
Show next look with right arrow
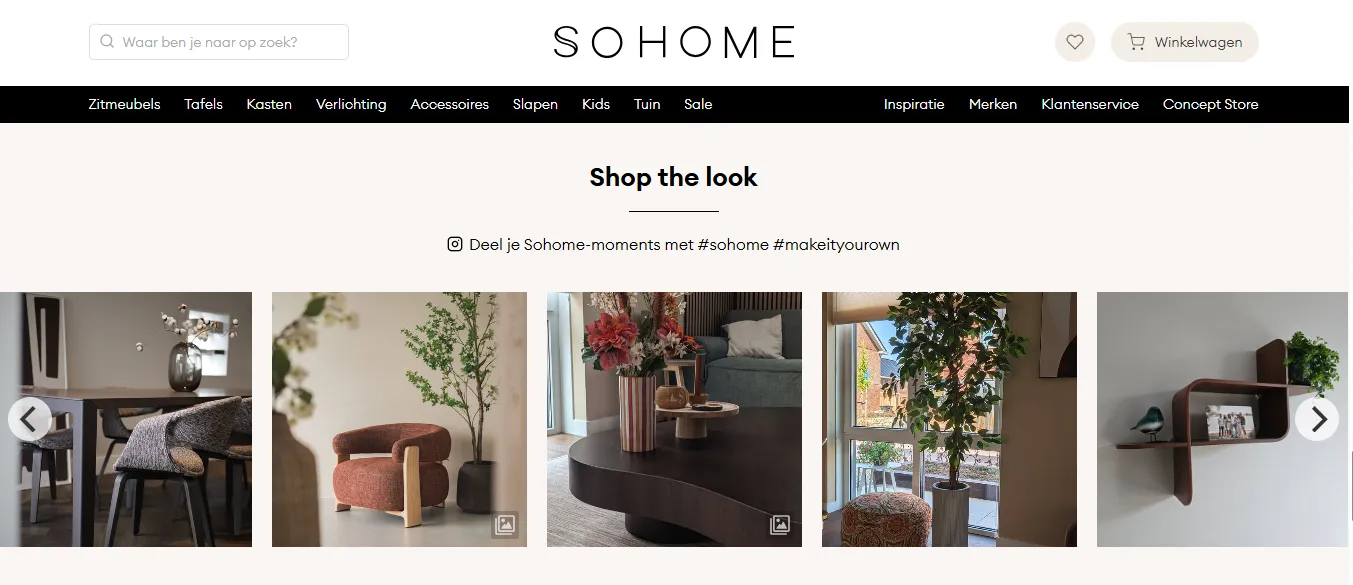pyautogui.click(x=1317, y=419)
